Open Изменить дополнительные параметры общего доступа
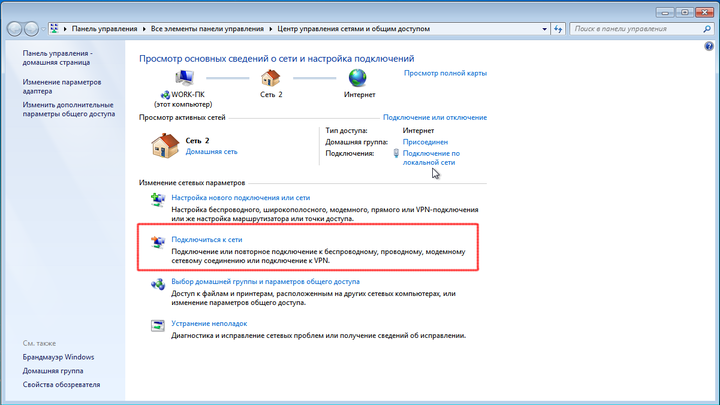 [x=69, y=109]
